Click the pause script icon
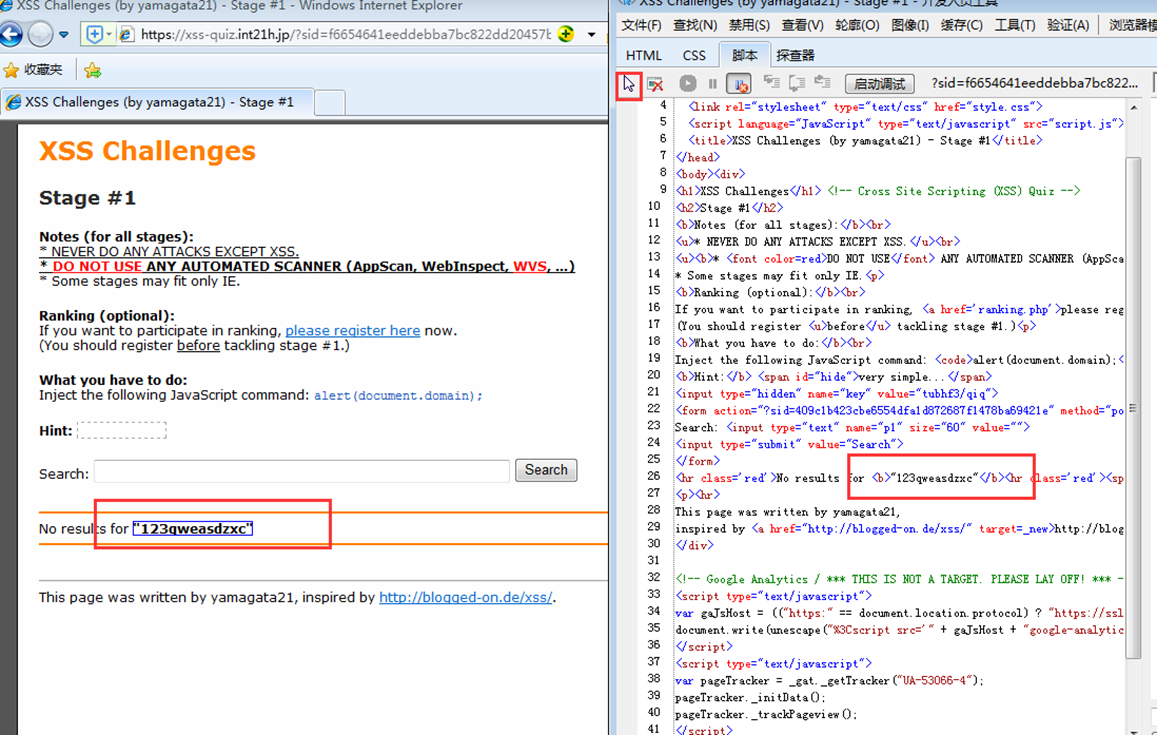This screenshot has height=735, width=1157. tap(713, 84)
